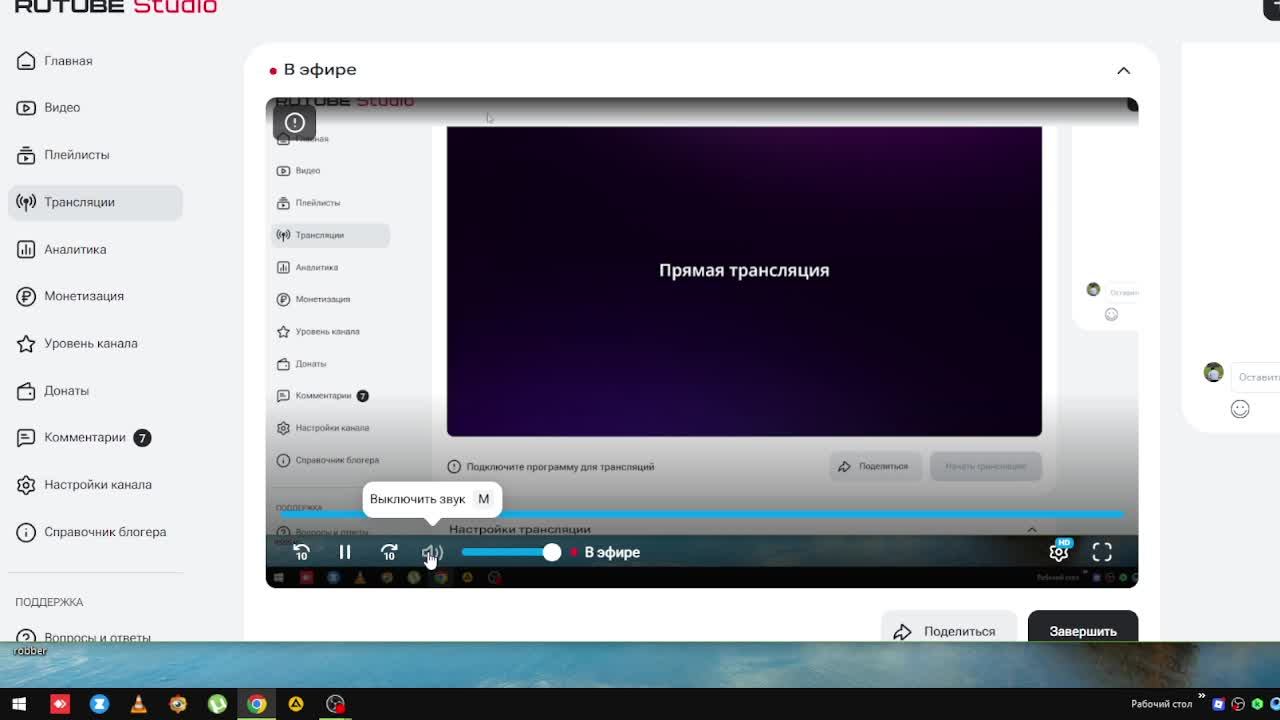Skip forward 10 seconds in player
Image resolution: width=1280 pixels, height=720 pixels.
pyautogui.click(x=389, y=552)
